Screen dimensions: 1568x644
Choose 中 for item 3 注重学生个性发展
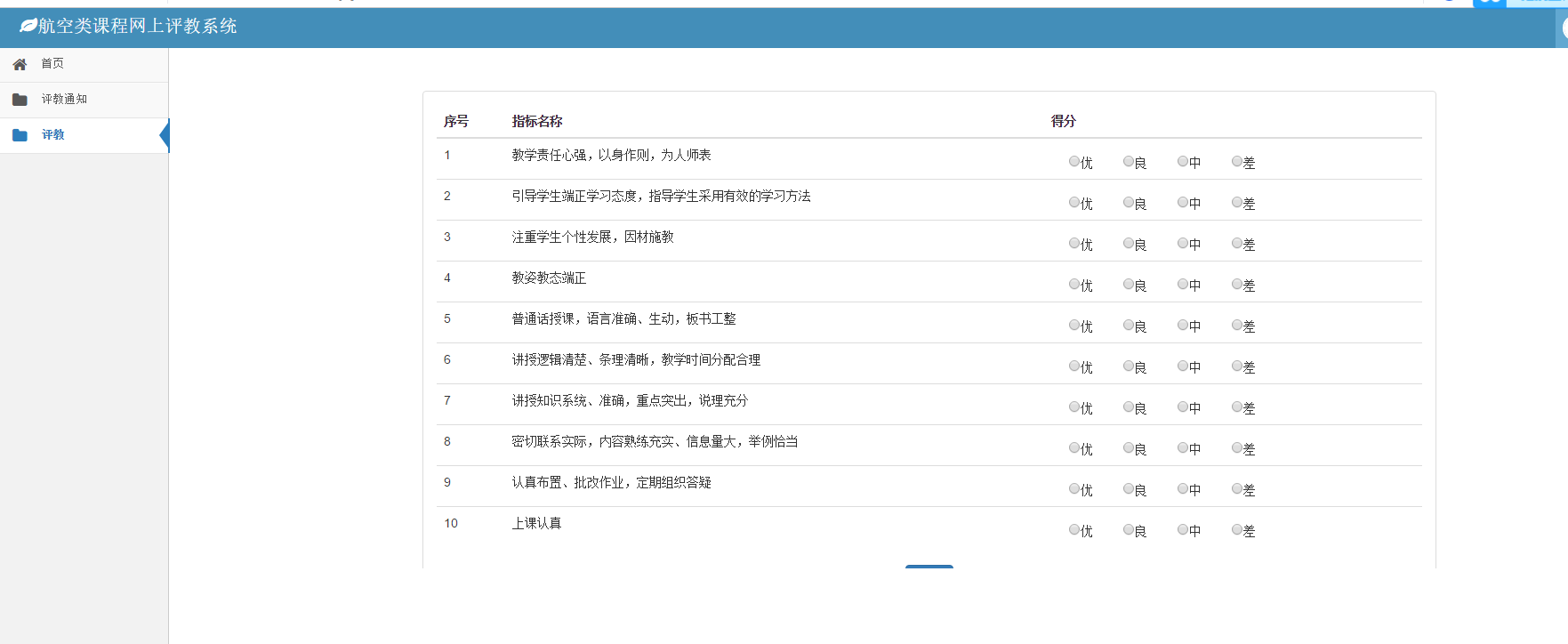coord(1183,244)
